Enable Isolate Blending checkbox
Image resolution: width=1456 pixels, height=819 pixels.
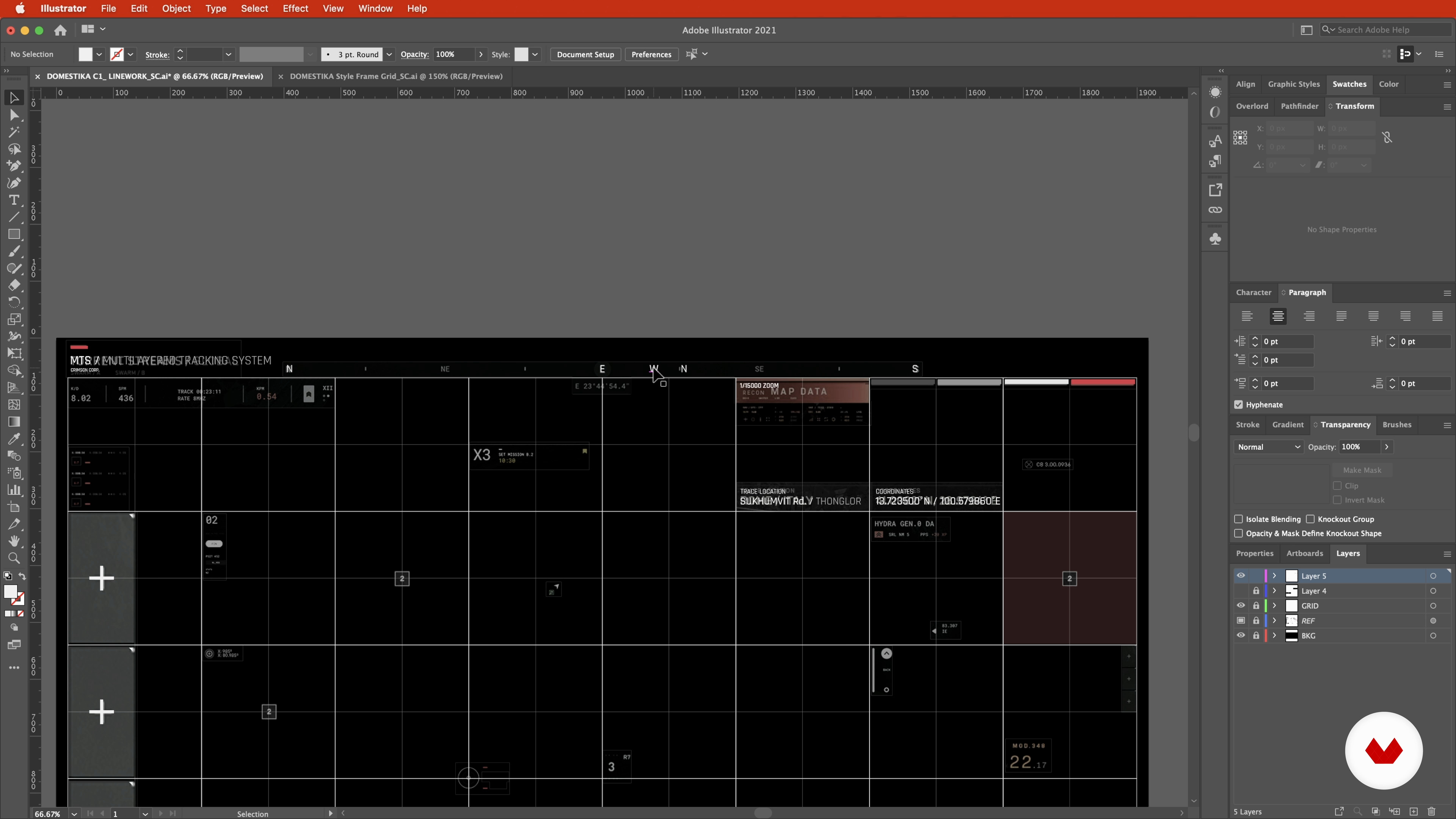(x=1238, y=519)
